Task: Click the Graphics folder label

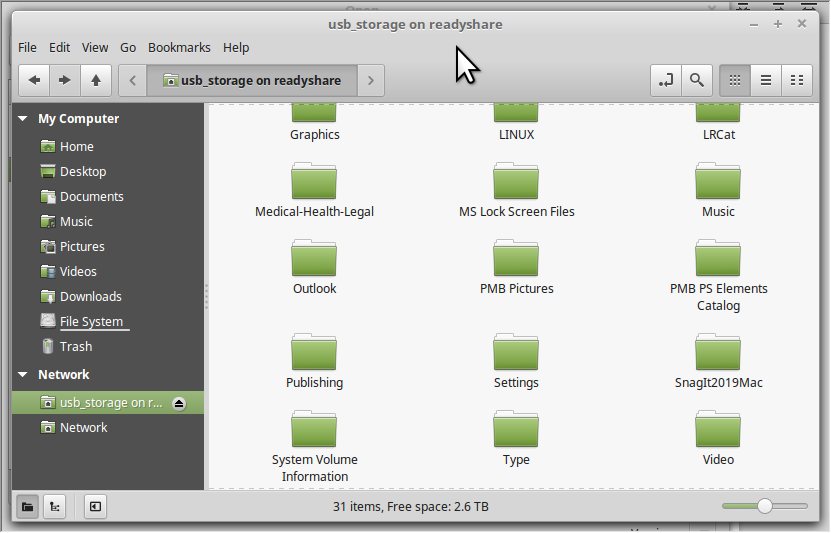Action: [x=315, y=135]
